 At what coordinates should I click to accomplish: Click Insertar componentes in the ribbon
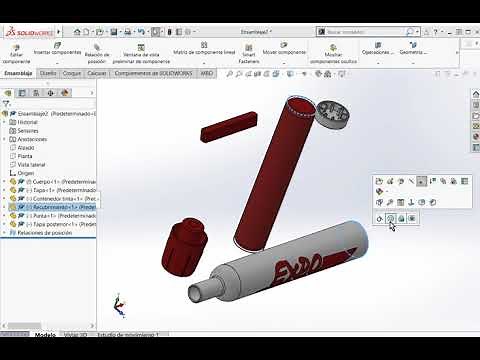click(x=57, y=48)
